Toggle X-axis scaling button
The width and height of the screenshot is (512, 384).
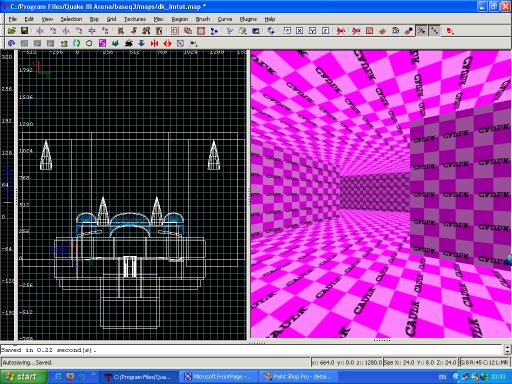(300, 31)
